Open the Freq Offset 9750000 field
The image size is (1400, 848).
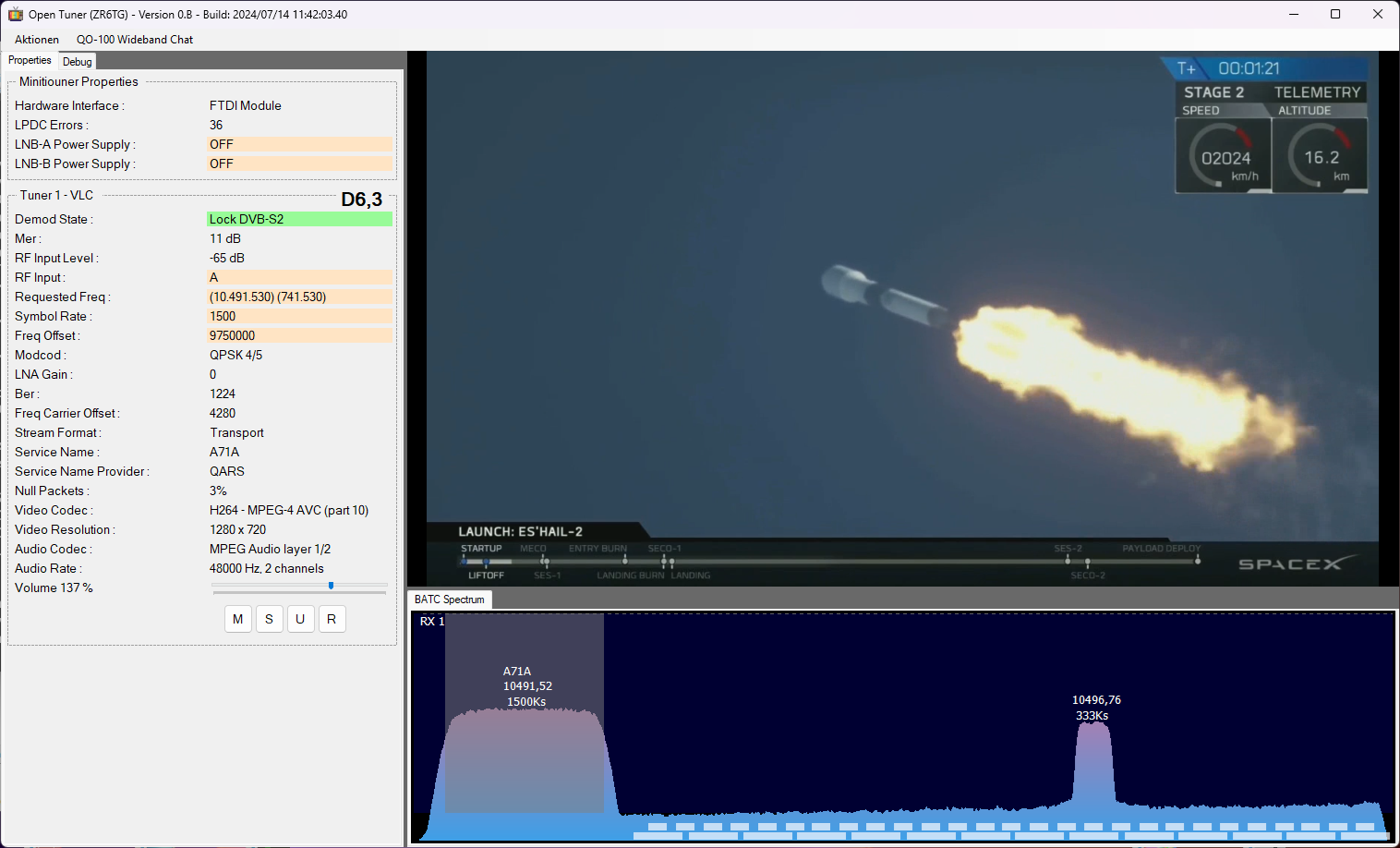300,335
